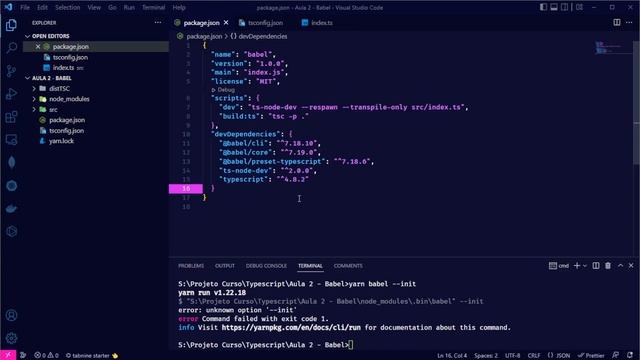Open Customize Layout icon in title bar
The height and width of the screenshot is (360, 640).
pyautogui.click(x=579, y=7)
